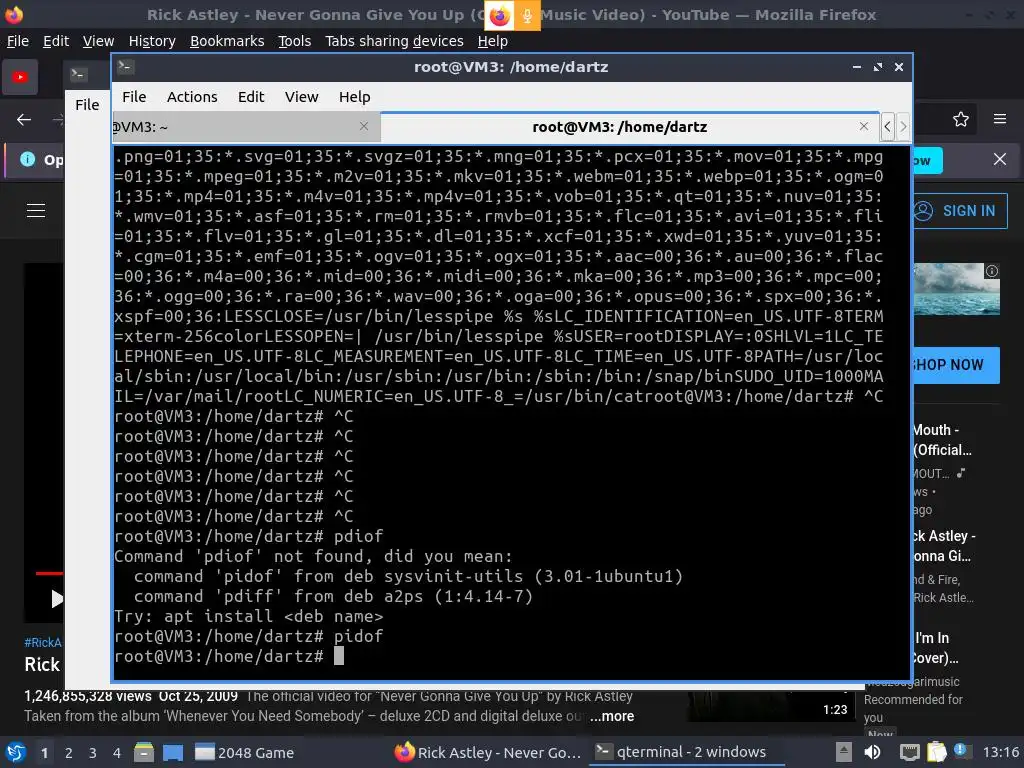Open the #RickA hashtag link
This screenshot has height=768, width=1024.
(43, 643)
